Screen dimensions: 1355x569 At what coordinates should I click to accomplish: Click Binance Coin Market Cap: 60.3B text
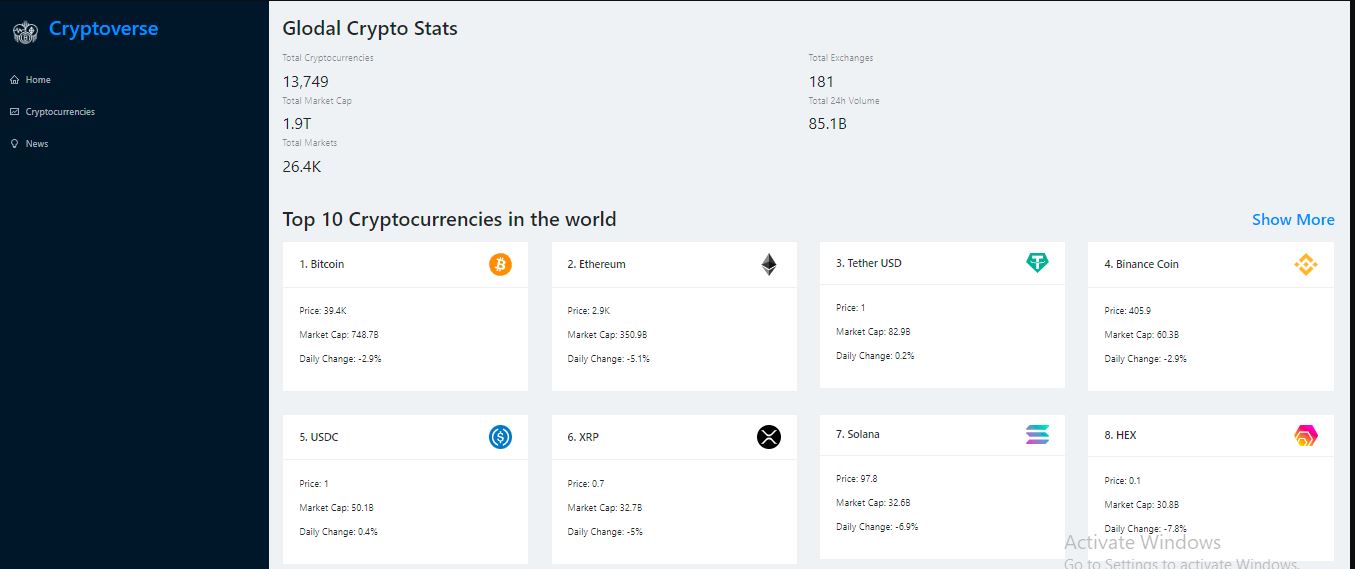pos(1142,335)
